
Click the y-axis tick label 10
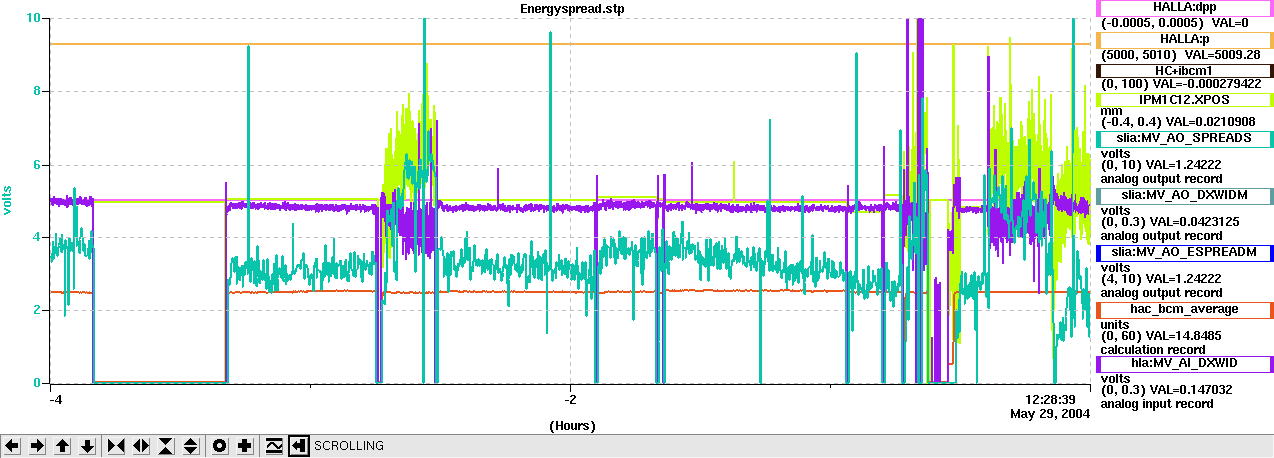(x=34, y=19)
